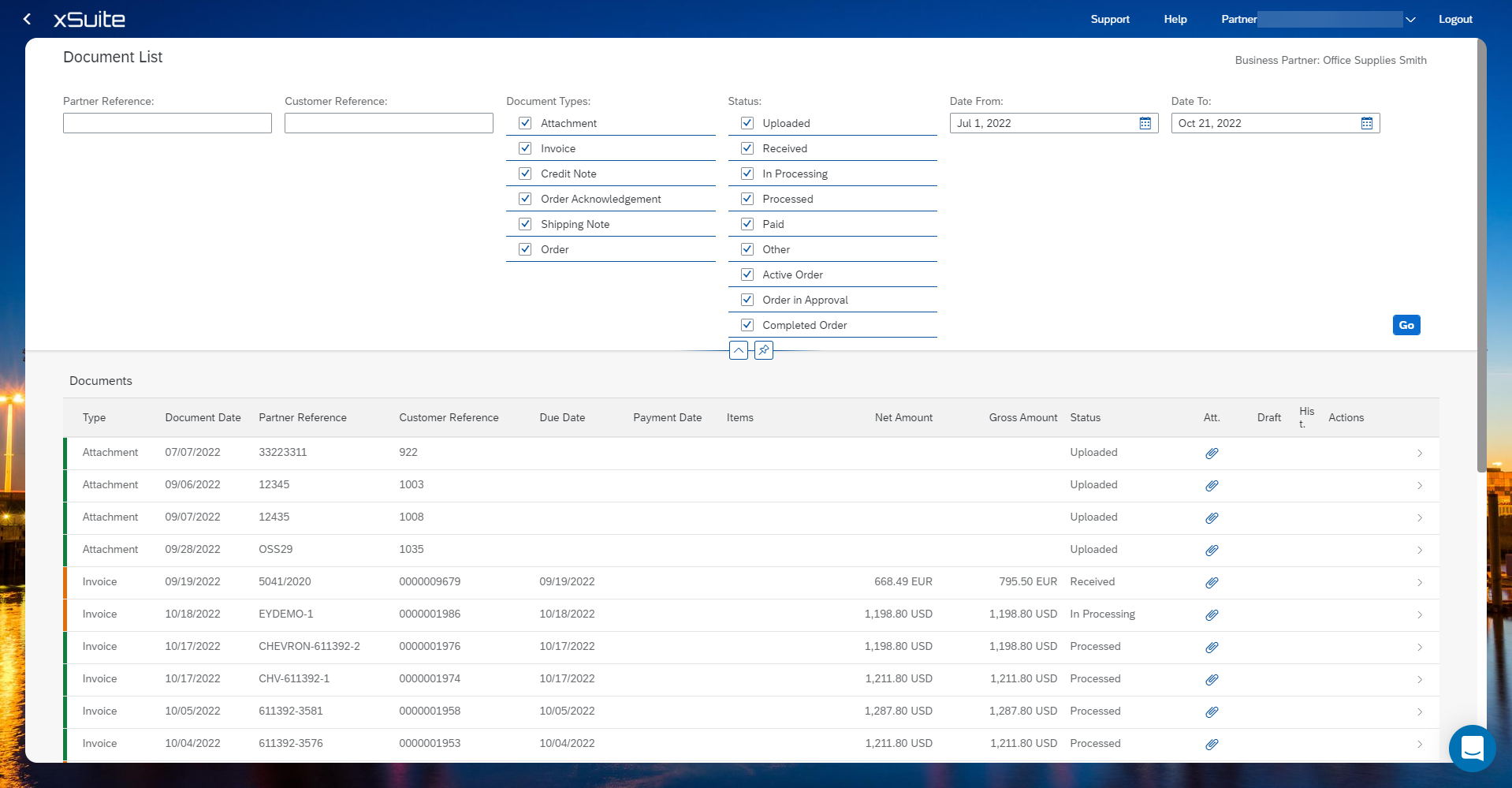
Task: Pin the filter header bar
Action: pos(764,350)
